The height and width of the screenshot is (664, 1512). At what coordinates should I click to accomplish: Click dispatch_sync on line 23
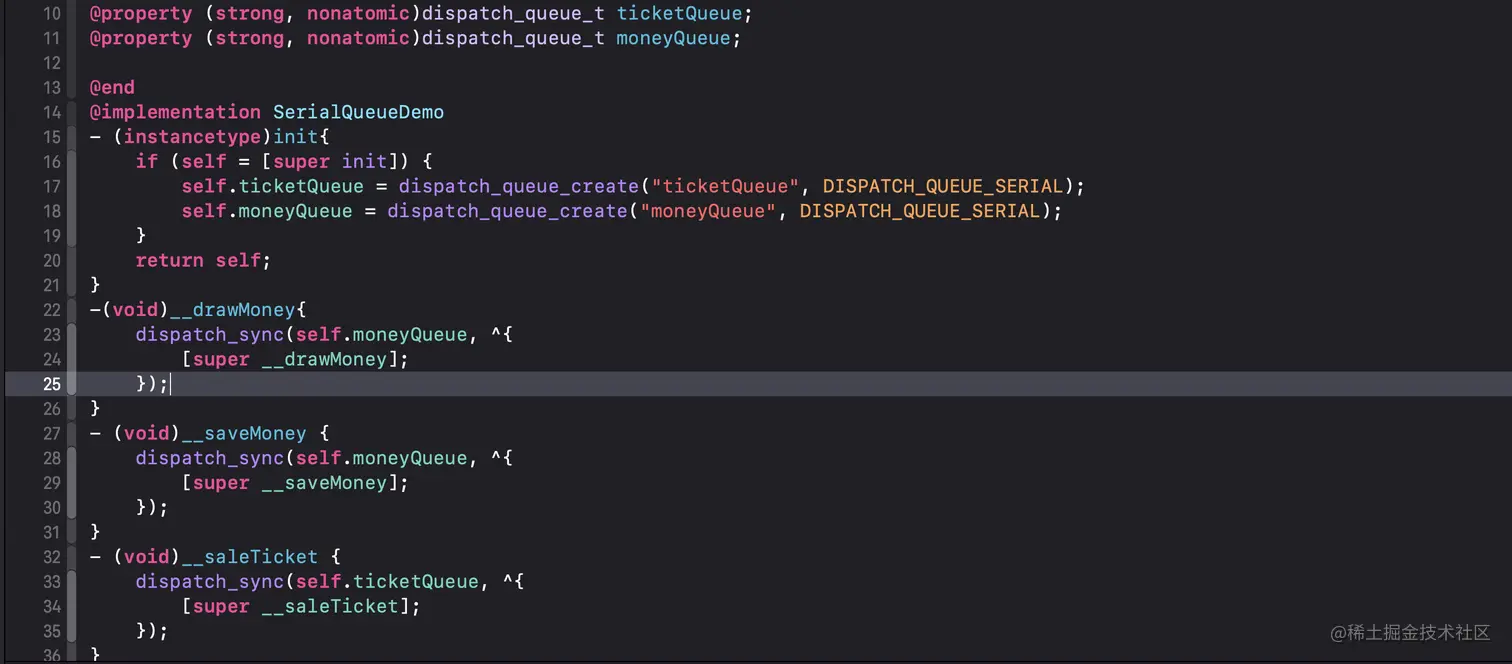pyautogui.click(x=210, y=335)
